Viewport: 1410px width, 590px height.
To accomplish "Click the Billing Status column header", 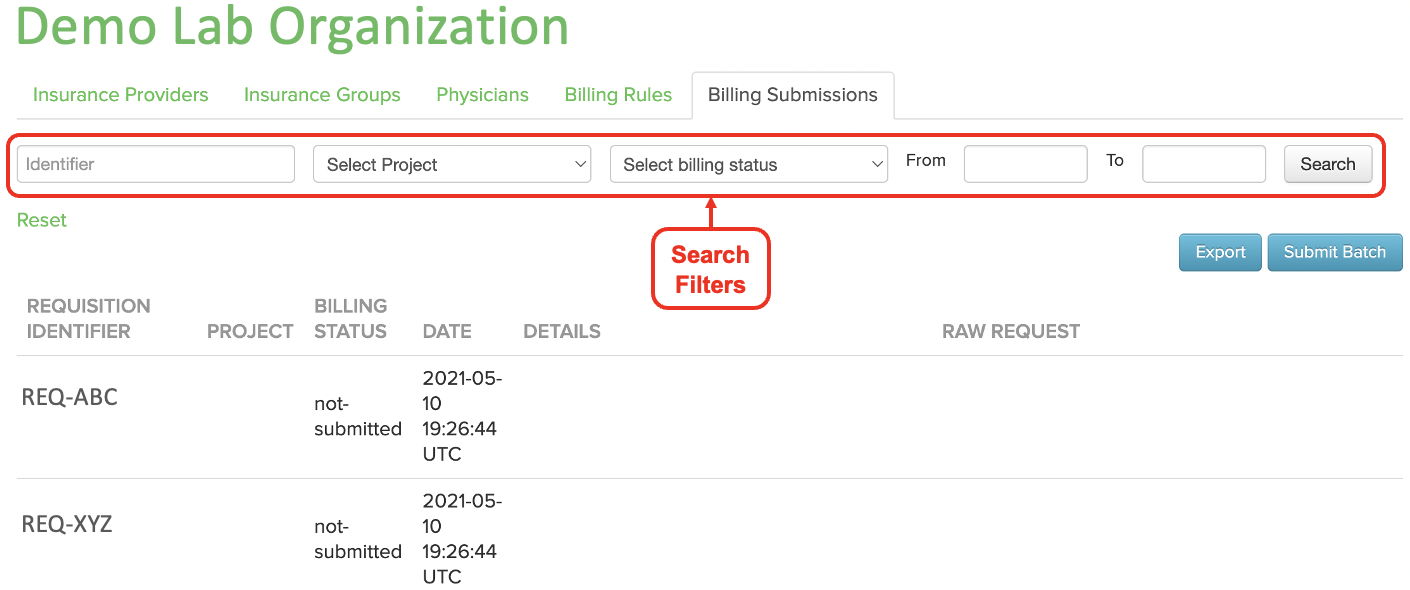I will [350, 318].
